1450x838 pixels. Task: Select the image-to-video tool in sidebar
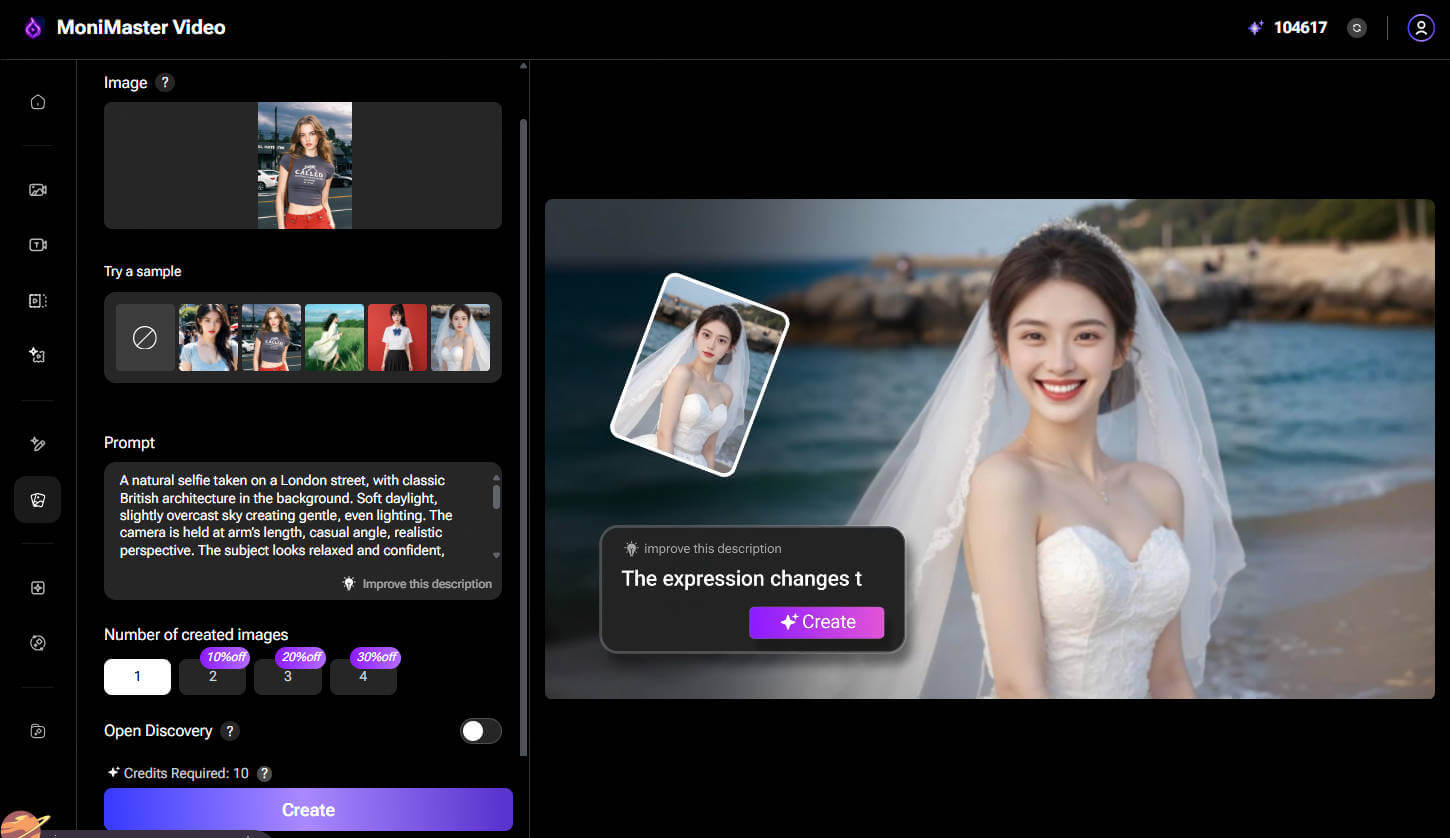(37, 188)
